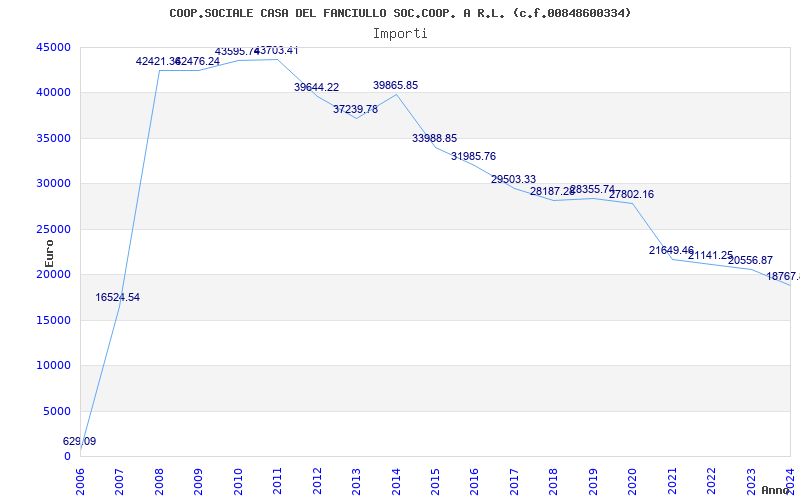Click the 30000 y-axis tick
This screenshot has width=800, height=500.
[x=54, y=184]
